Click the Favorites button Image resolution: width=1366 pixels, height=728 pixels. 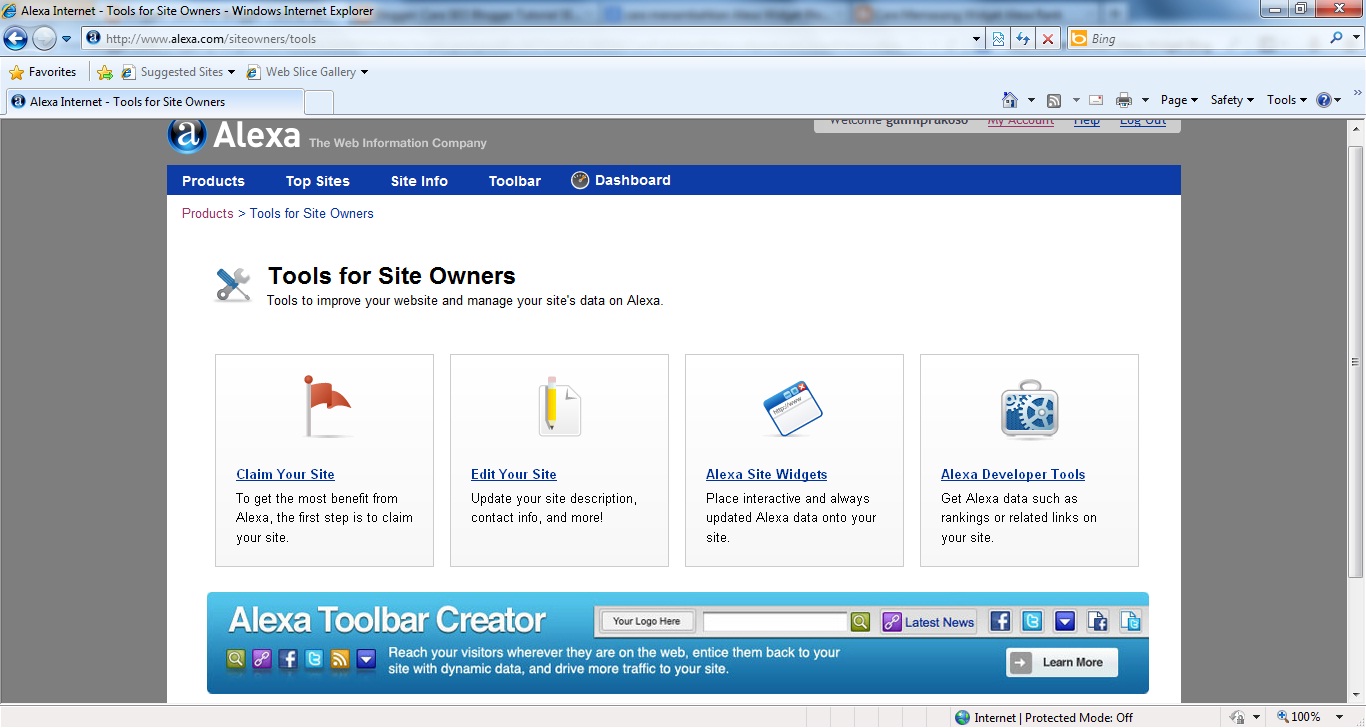coord(43,72)
